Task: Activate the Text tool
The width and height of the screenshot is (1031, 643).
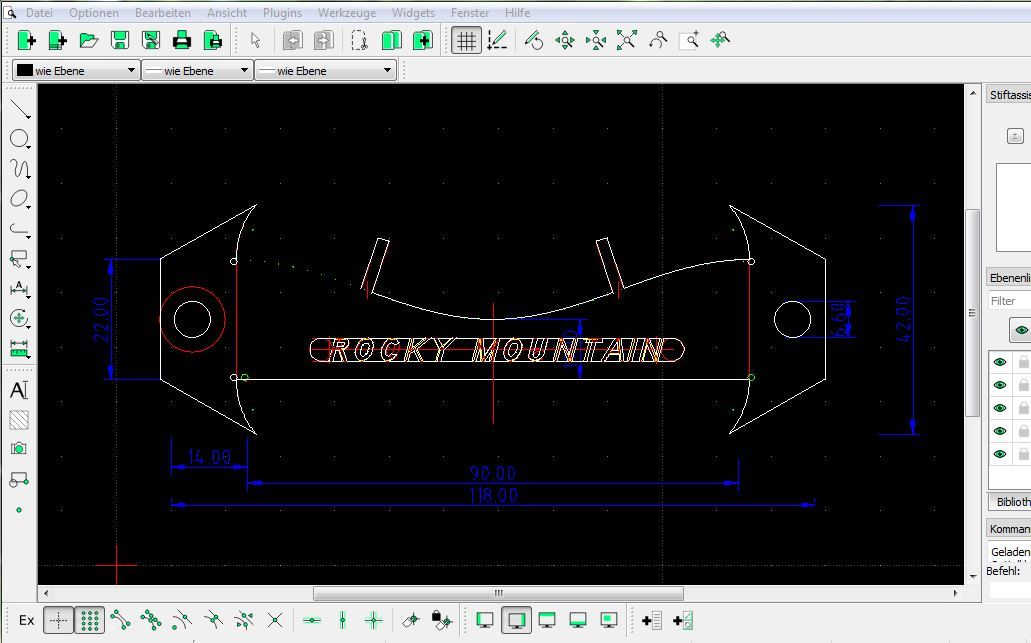Action: [x=19, y=390]
